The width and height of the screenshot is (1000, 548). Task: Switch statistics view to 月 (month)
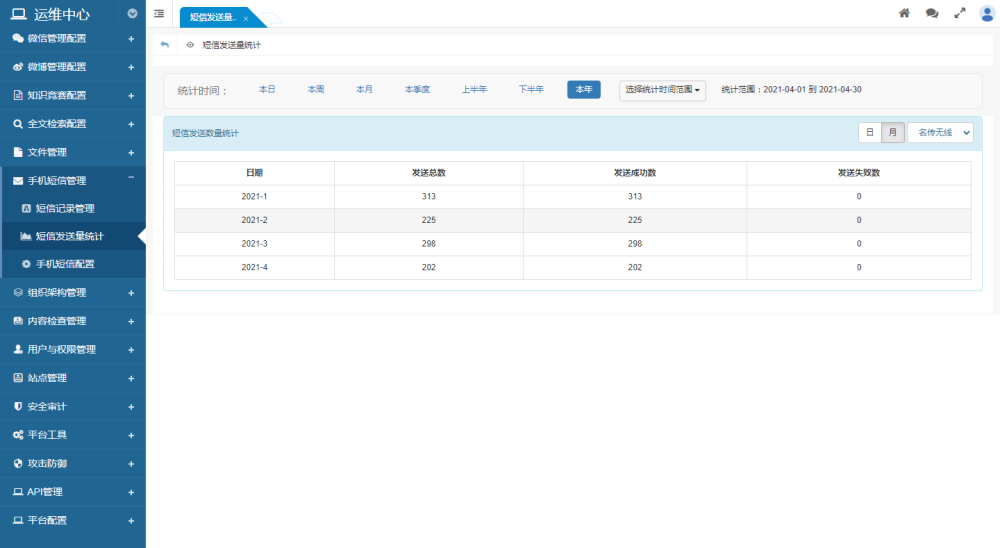coord(893,132)
